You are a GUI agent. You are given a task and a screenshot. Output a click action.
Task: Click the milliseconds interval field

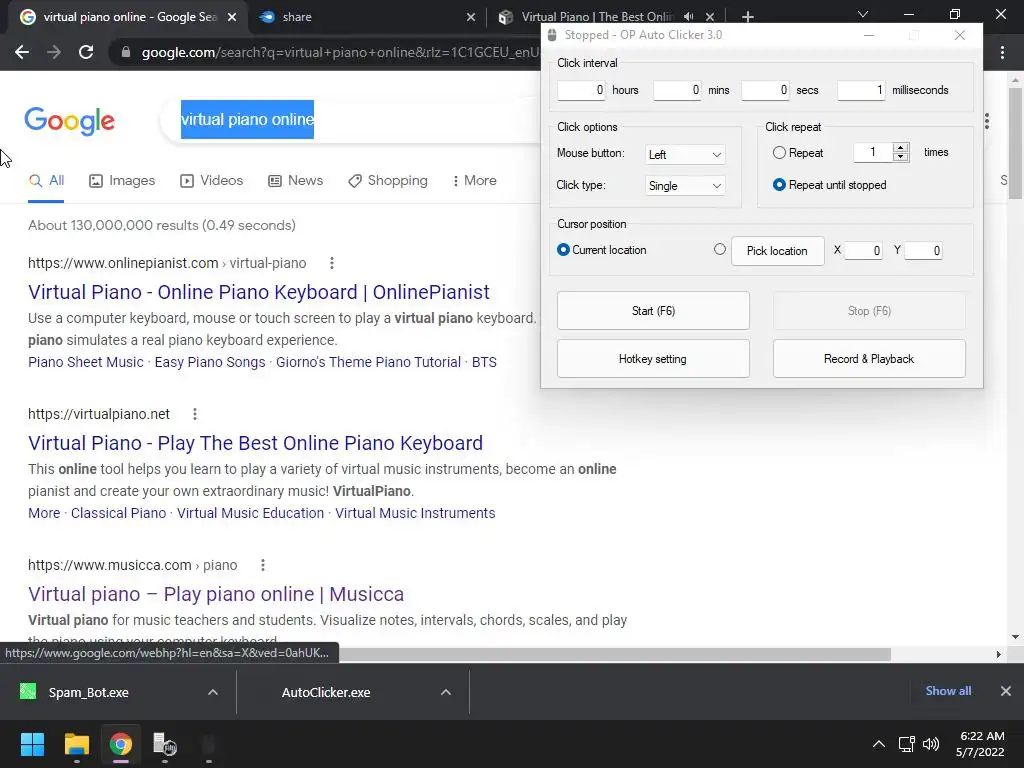(x=861, y=90)
